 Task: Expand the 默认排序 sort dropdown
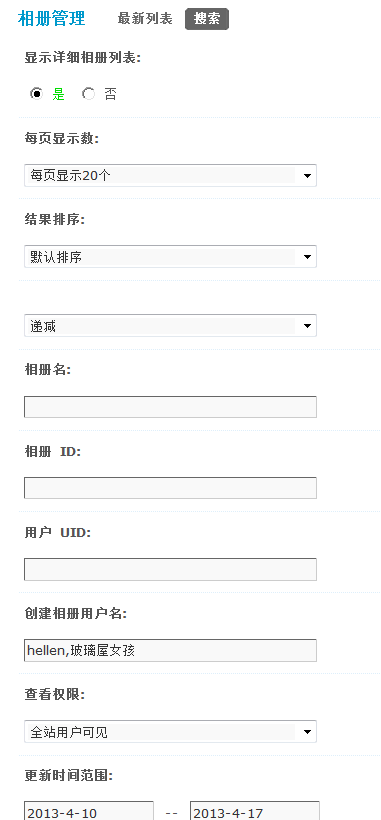170,257
